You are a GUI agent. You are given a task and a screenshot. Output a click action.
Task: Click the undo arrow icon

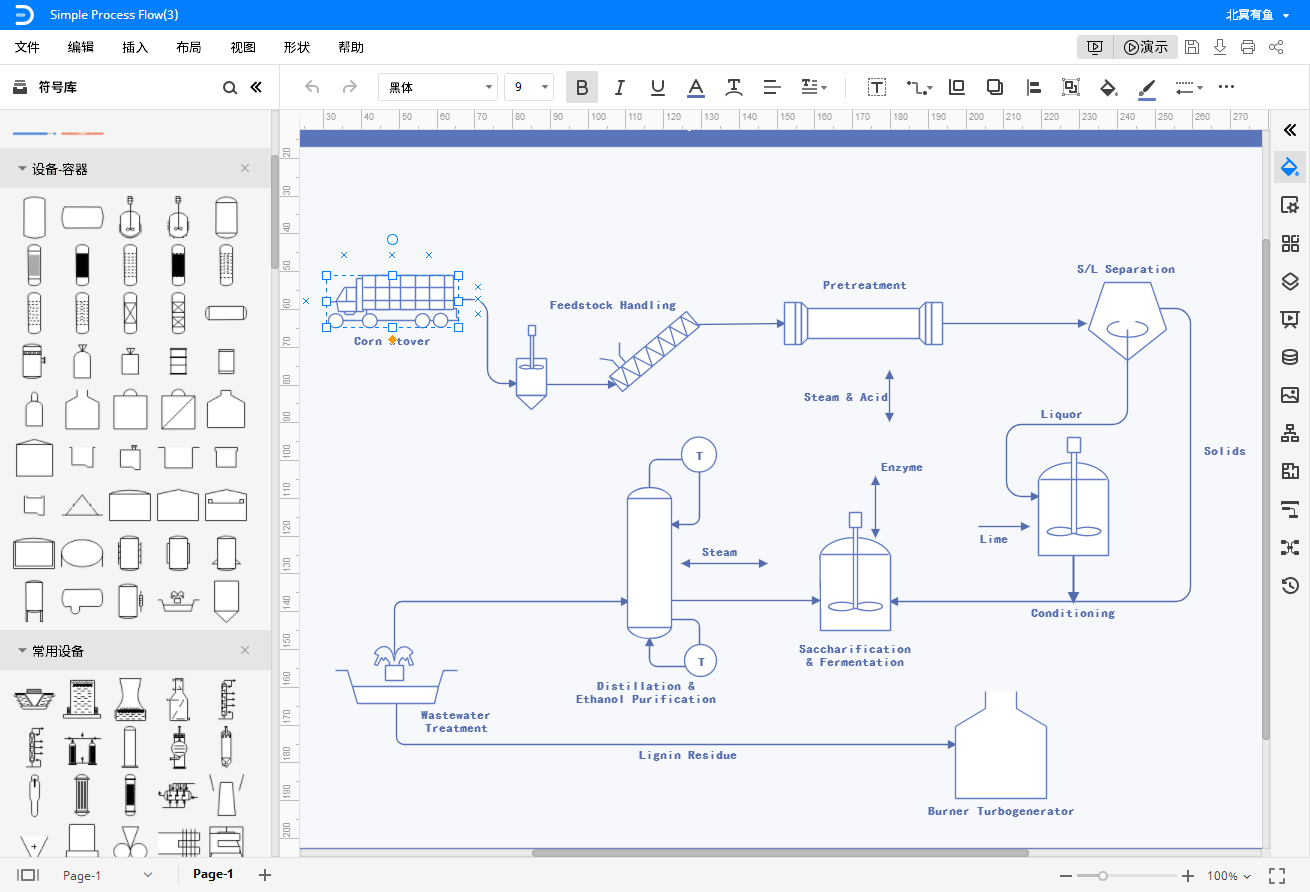click(312, 88)
